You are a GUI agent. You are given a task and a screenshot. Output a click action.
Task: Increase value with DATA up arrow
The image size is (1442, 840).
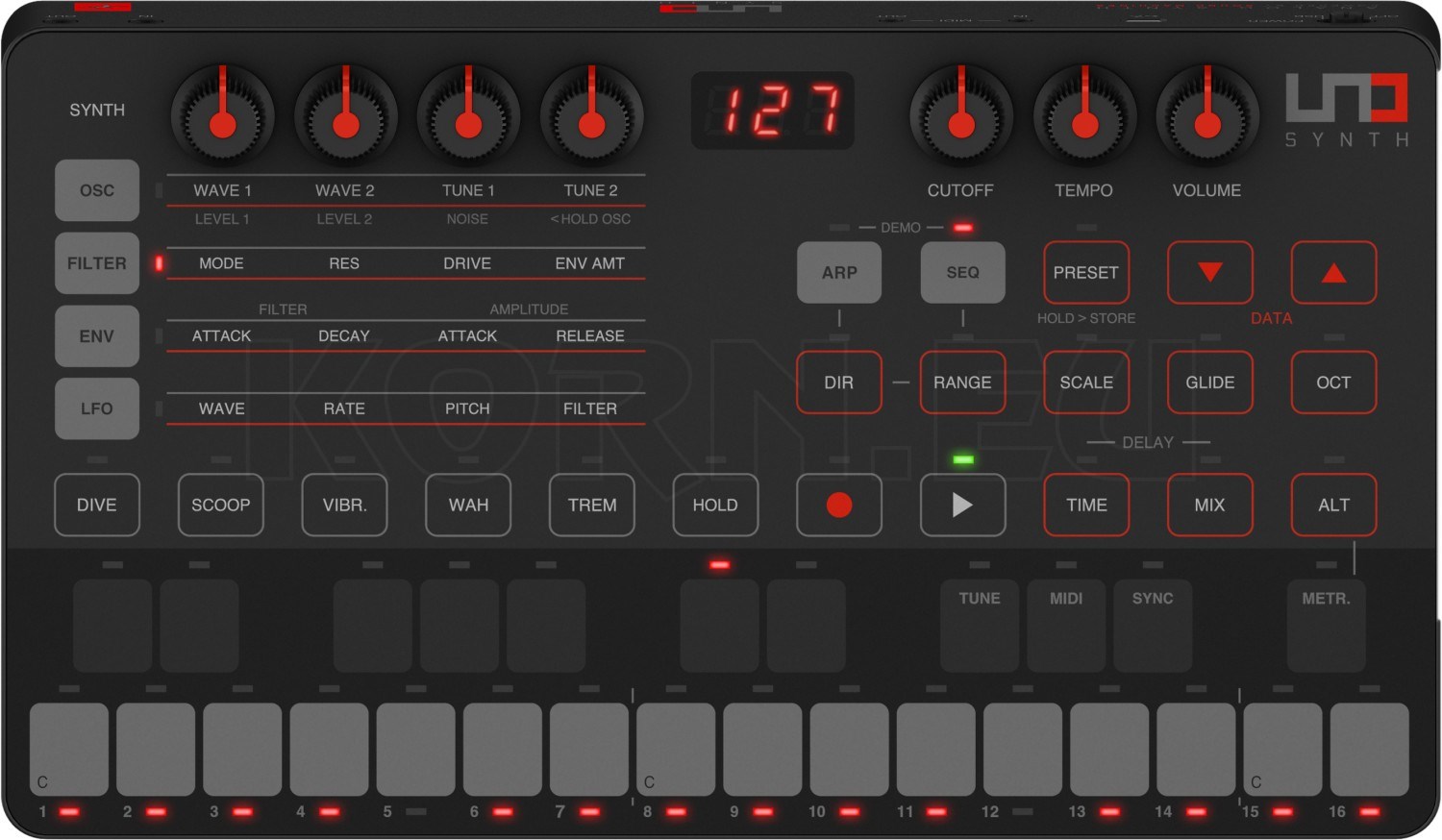pos(1333,273)
